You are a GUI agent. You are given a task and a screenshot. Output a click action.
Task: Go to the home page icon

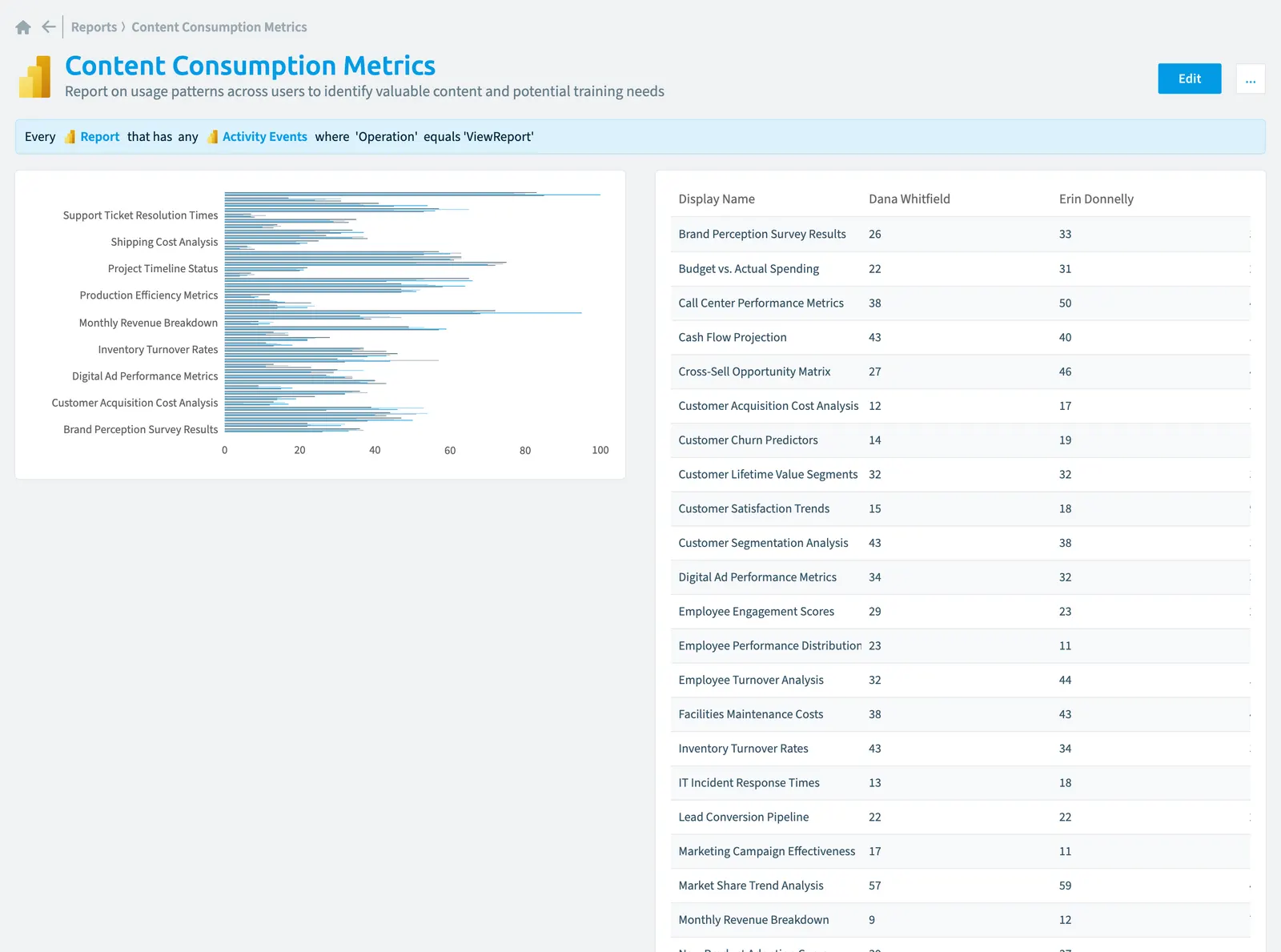pos(23,27)
